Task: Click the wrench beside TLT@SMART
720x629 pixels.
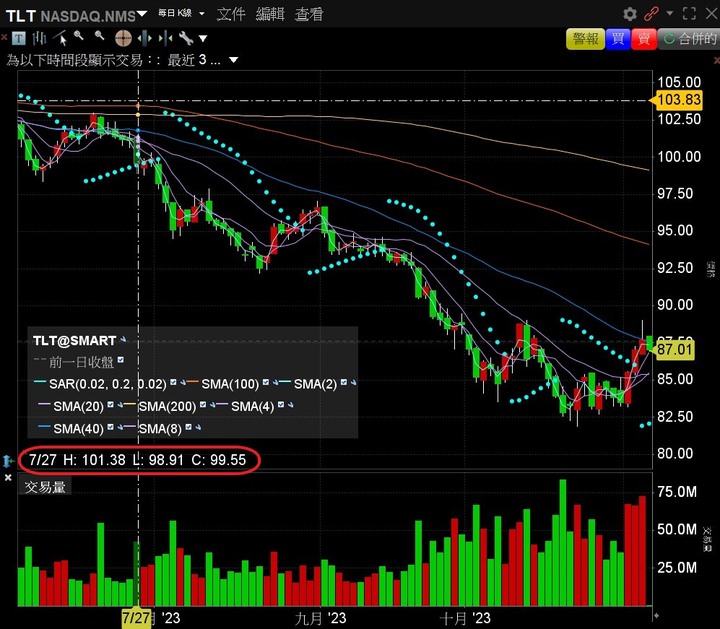Action: pos(123,340)
